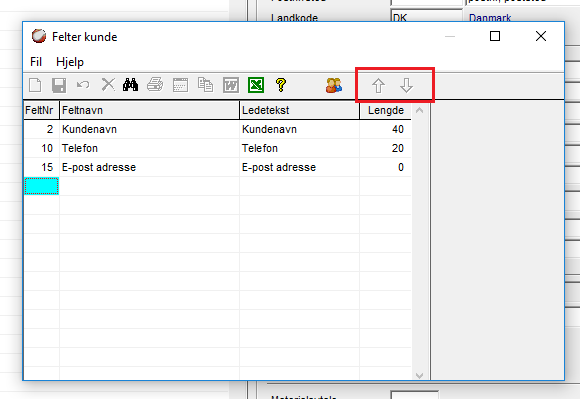The width and height of the screenshot is (580, 399).
Task: Move field up with up arrow
Action: 378,85
